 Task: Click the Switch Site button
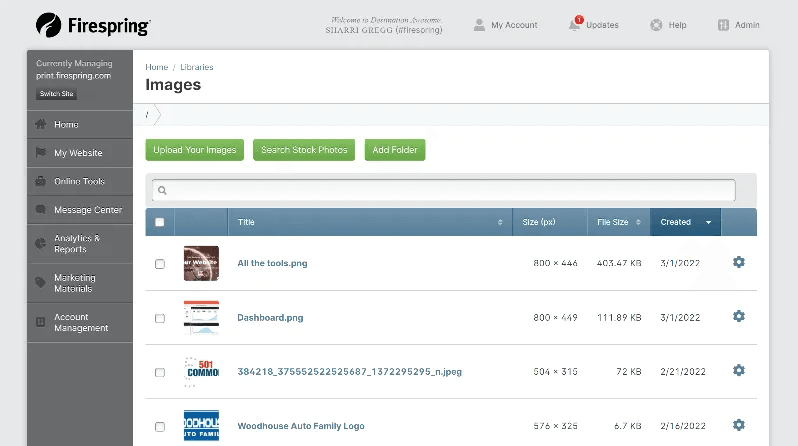pyautogui.click(x=56, y=94)
